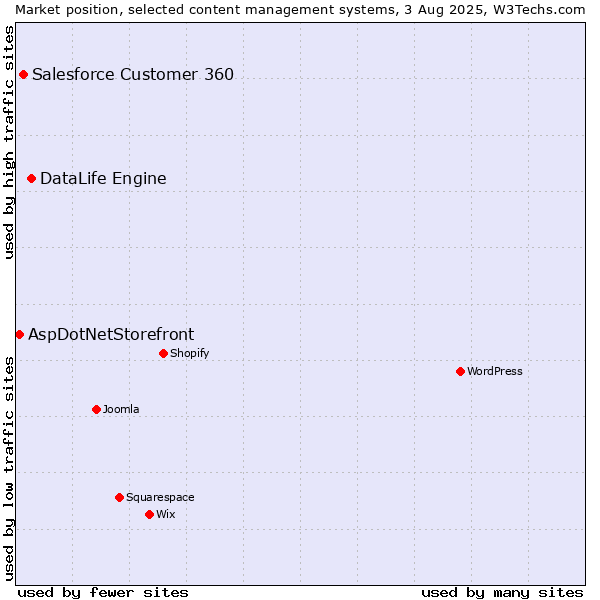600x600 pixels.
Task: Click the 'DataLife Engine' label
Action: (x=103, y=179)
